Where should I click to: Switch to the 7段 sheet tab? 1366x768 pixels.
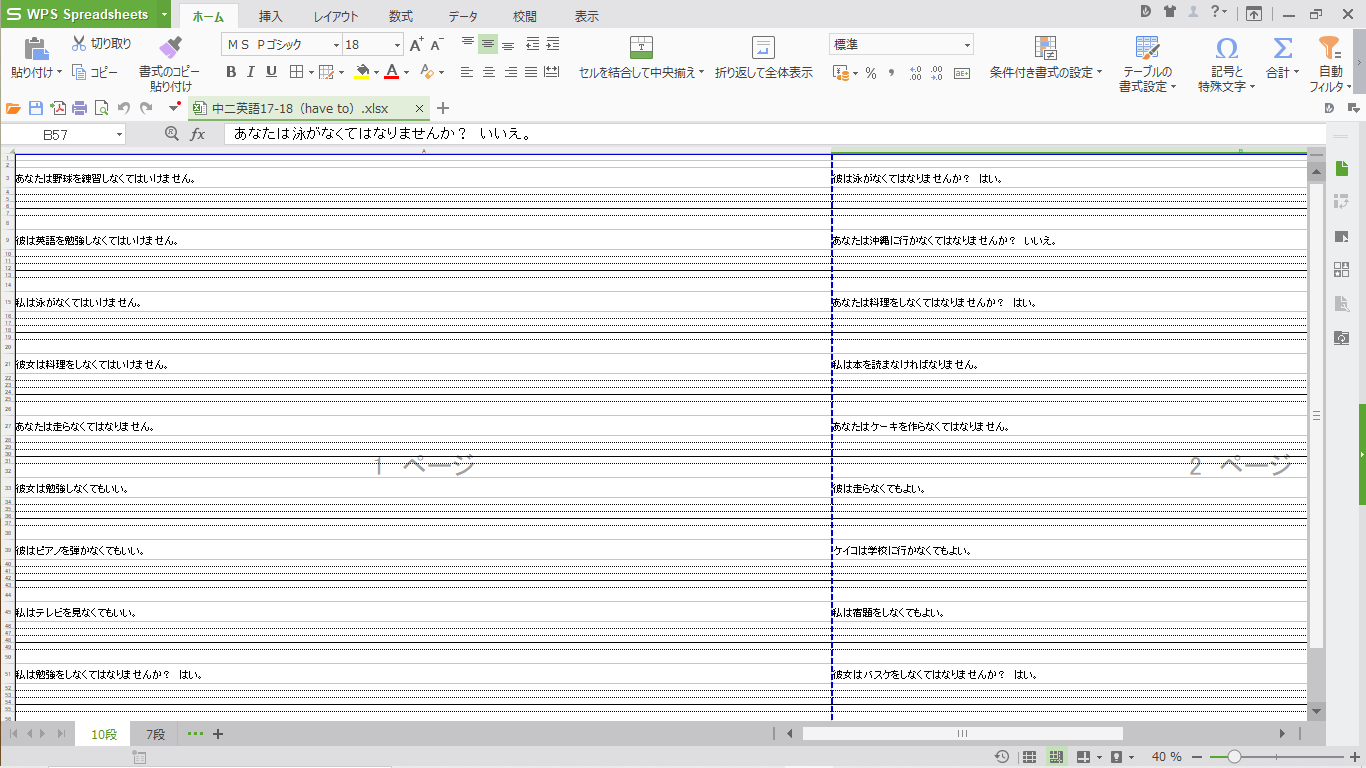tap(155, 734)
